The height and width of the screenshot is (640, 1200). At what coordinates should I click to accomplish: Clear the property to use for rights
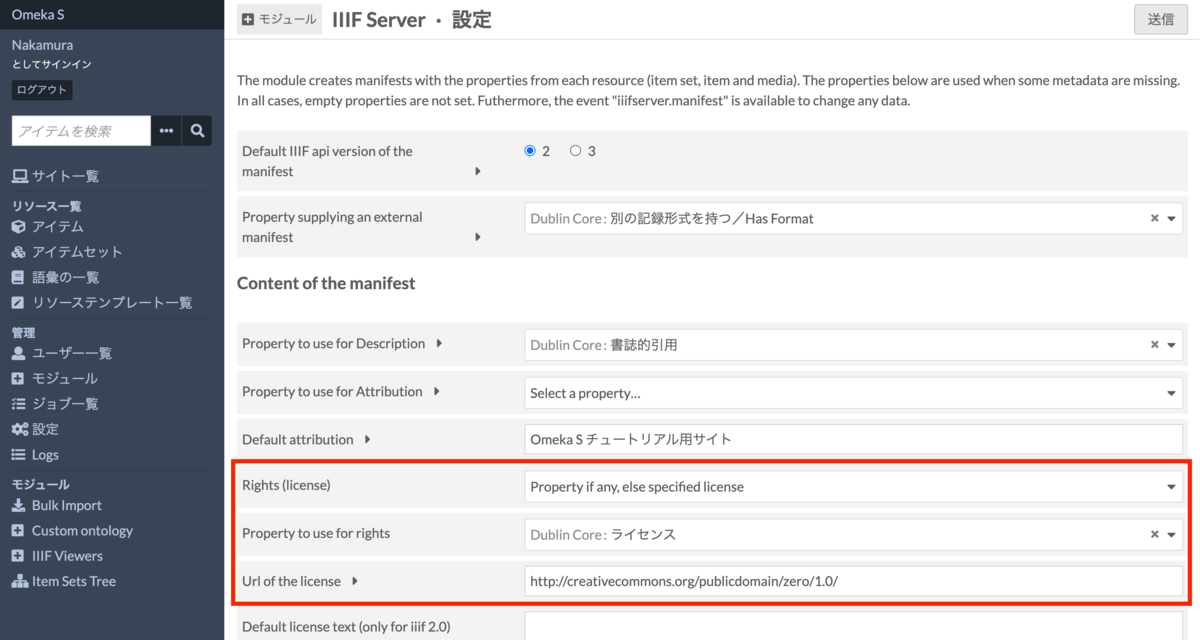1154,534
